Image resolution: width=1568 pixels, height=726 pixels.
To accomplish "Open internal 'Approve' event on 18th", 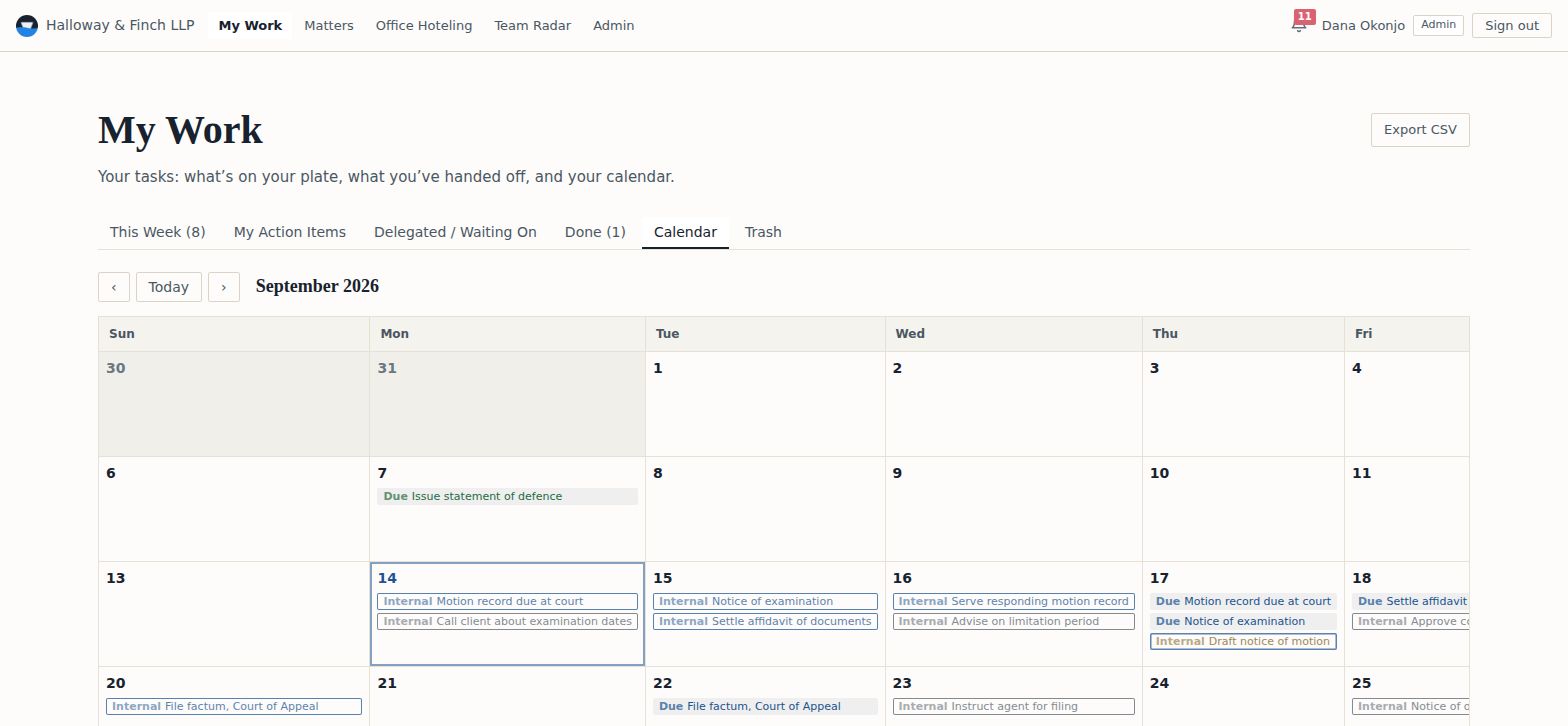I will click(1411, 621).
